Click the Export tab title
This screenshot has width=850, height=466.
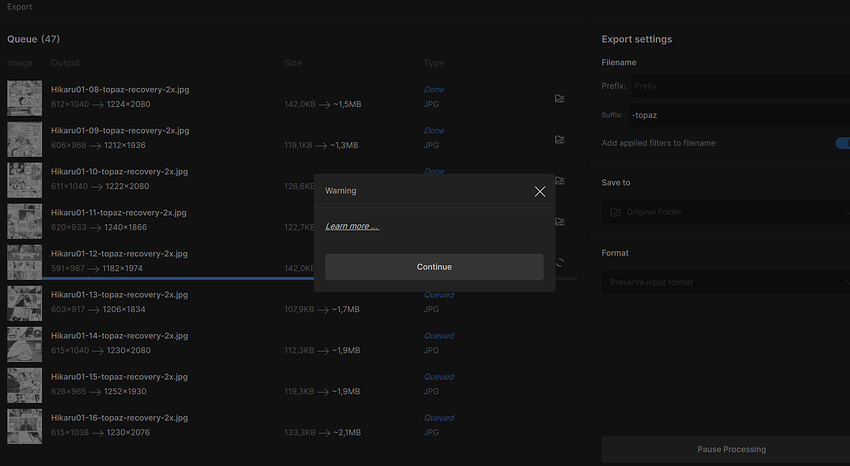point(19,7)
